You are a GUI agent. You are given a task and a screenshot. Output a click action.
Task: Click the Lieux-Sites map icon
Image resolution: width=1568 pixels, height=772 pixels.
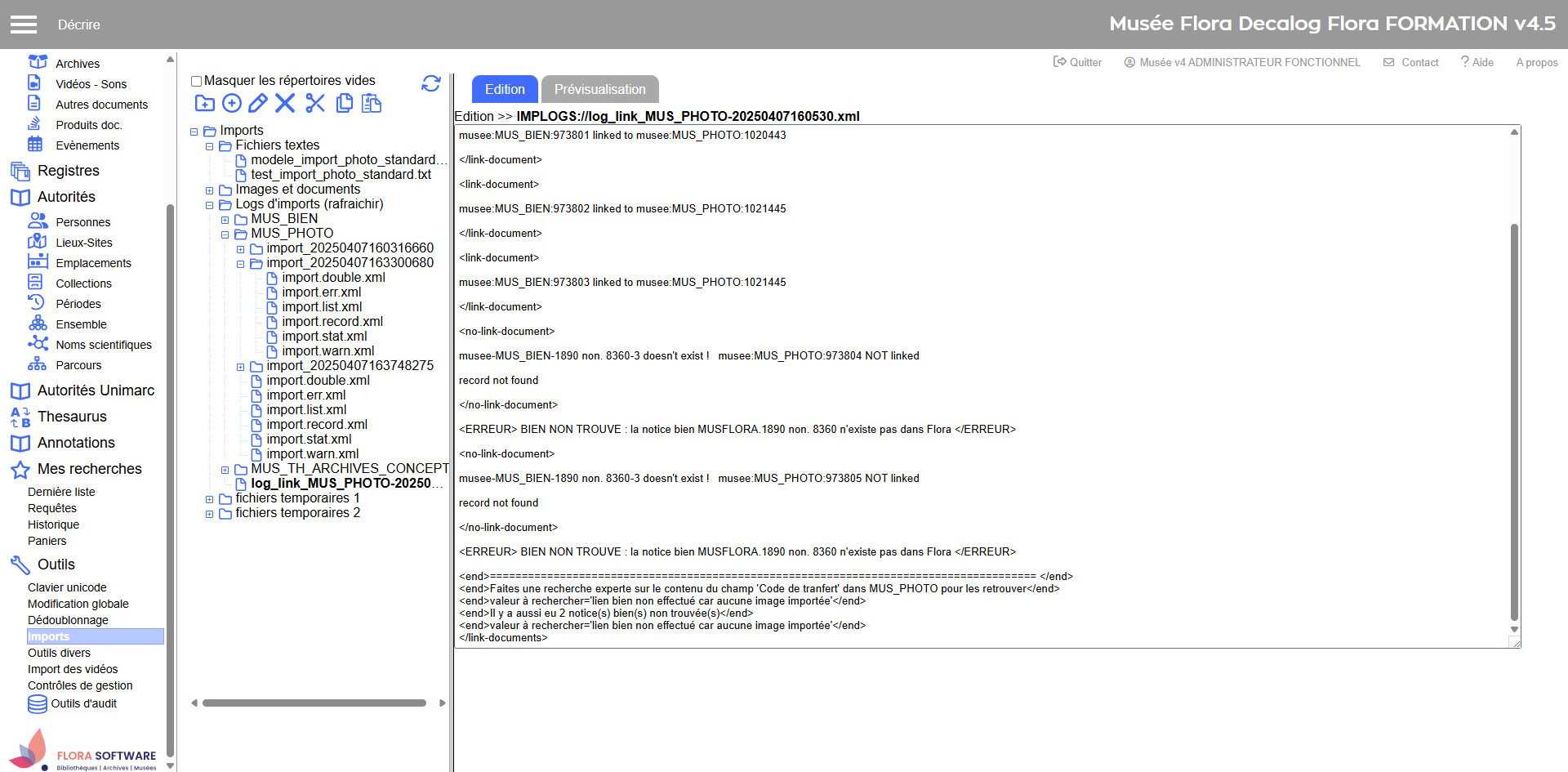pyautogui.click(x=37, y=241)
